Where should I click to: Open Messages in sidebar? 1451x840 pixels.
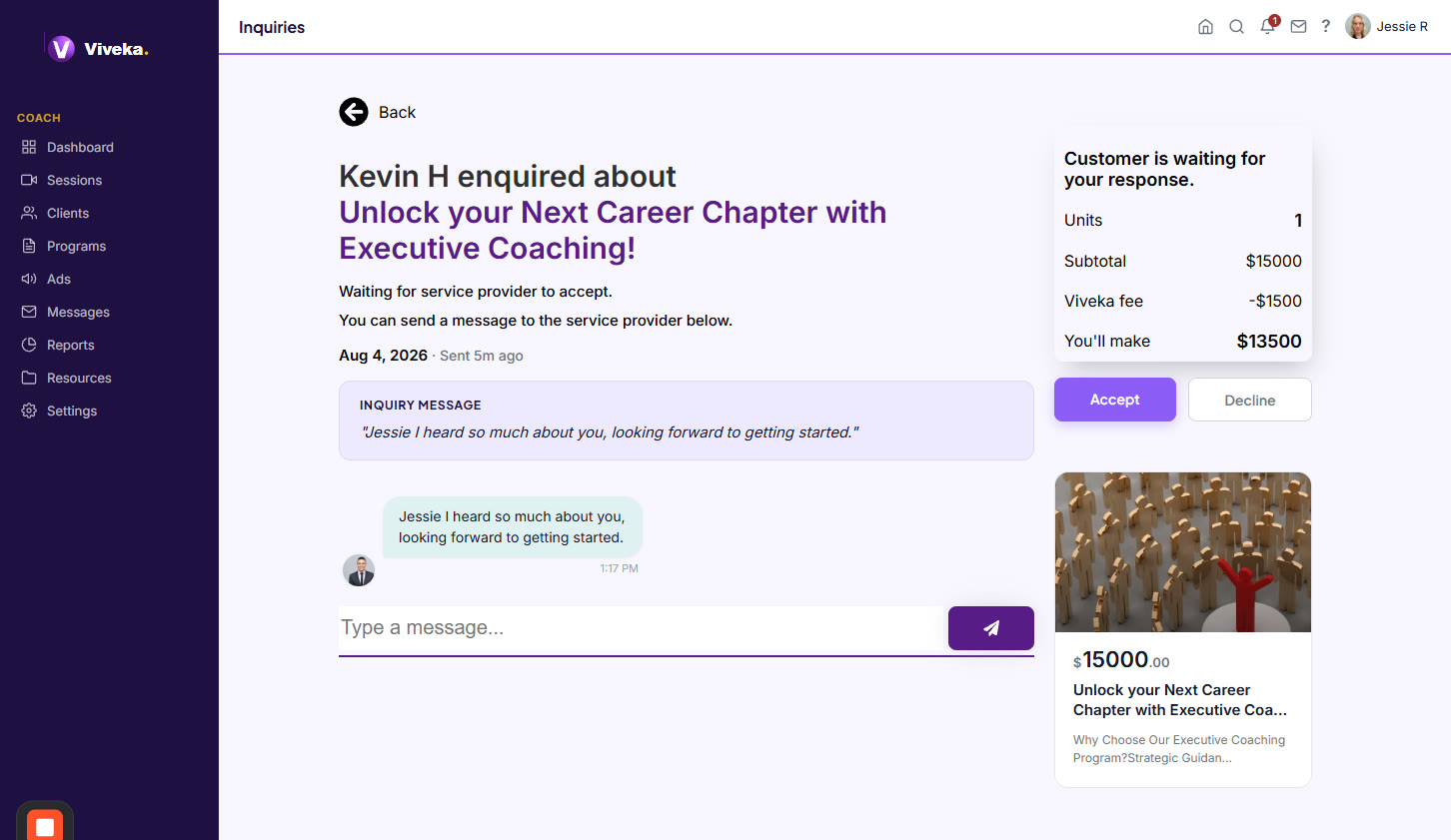click(78, 312)
